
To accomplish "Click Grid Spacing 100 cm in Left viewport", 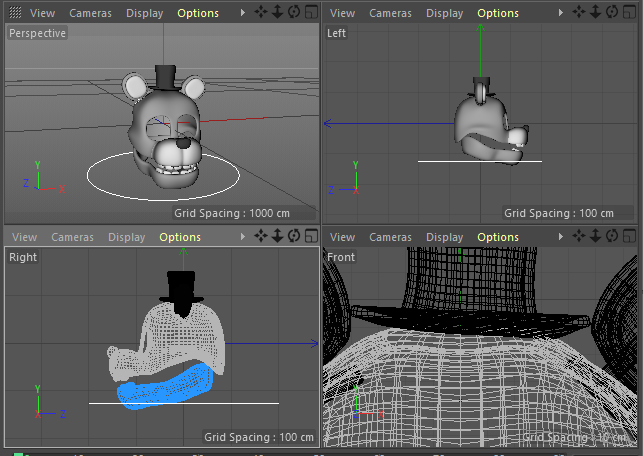I will (559, 213).
